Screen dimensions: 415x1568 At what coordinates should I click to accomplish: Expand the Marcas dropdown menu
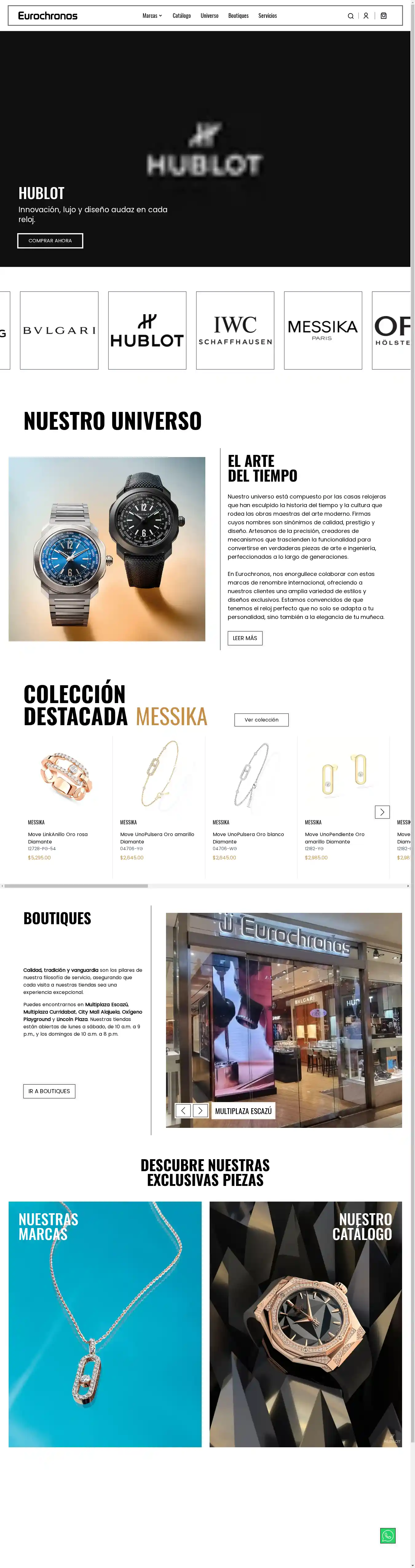152,16
